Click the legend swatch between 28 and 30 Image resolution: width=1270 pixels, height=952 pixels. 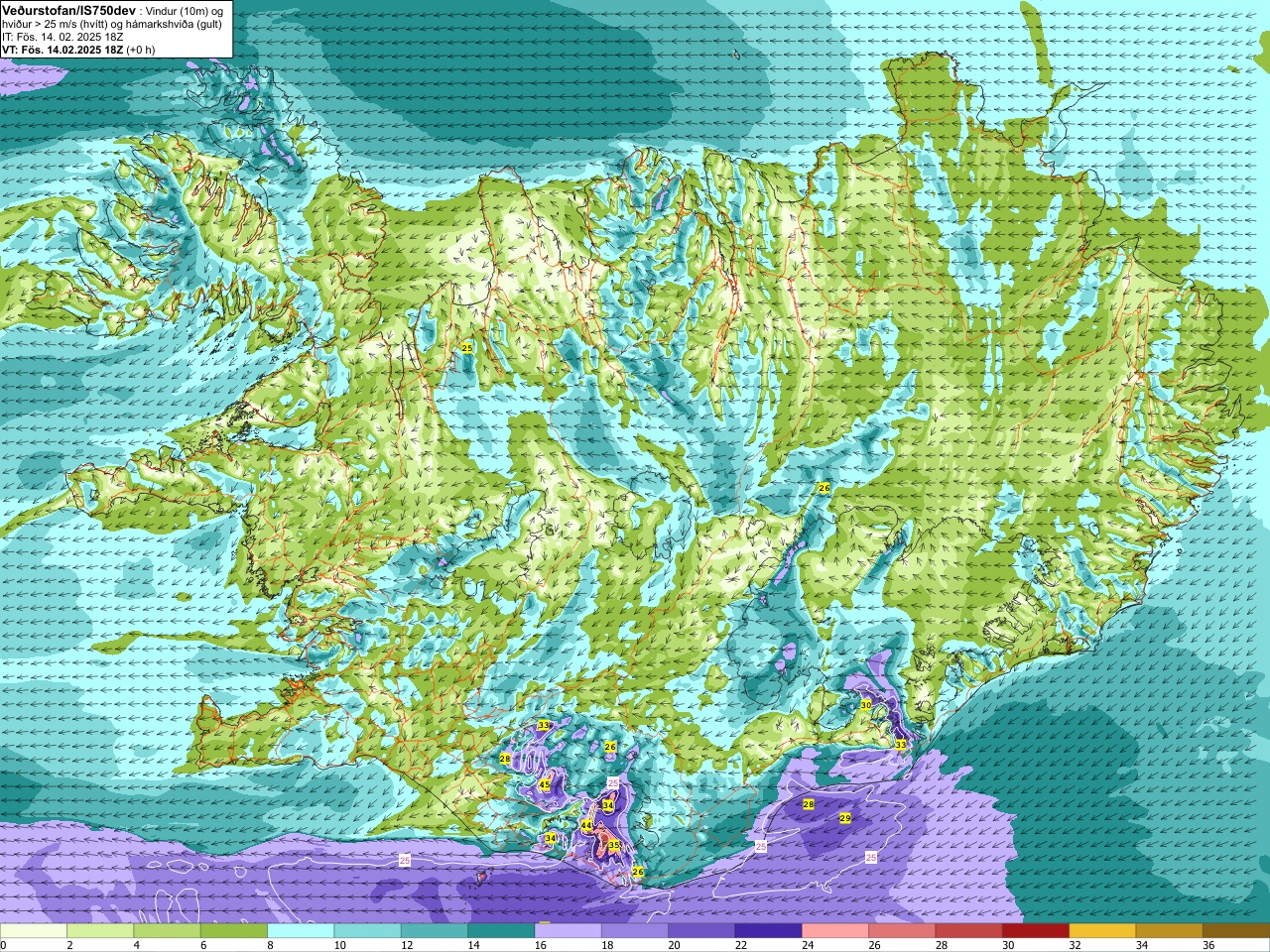click(968, 931)
